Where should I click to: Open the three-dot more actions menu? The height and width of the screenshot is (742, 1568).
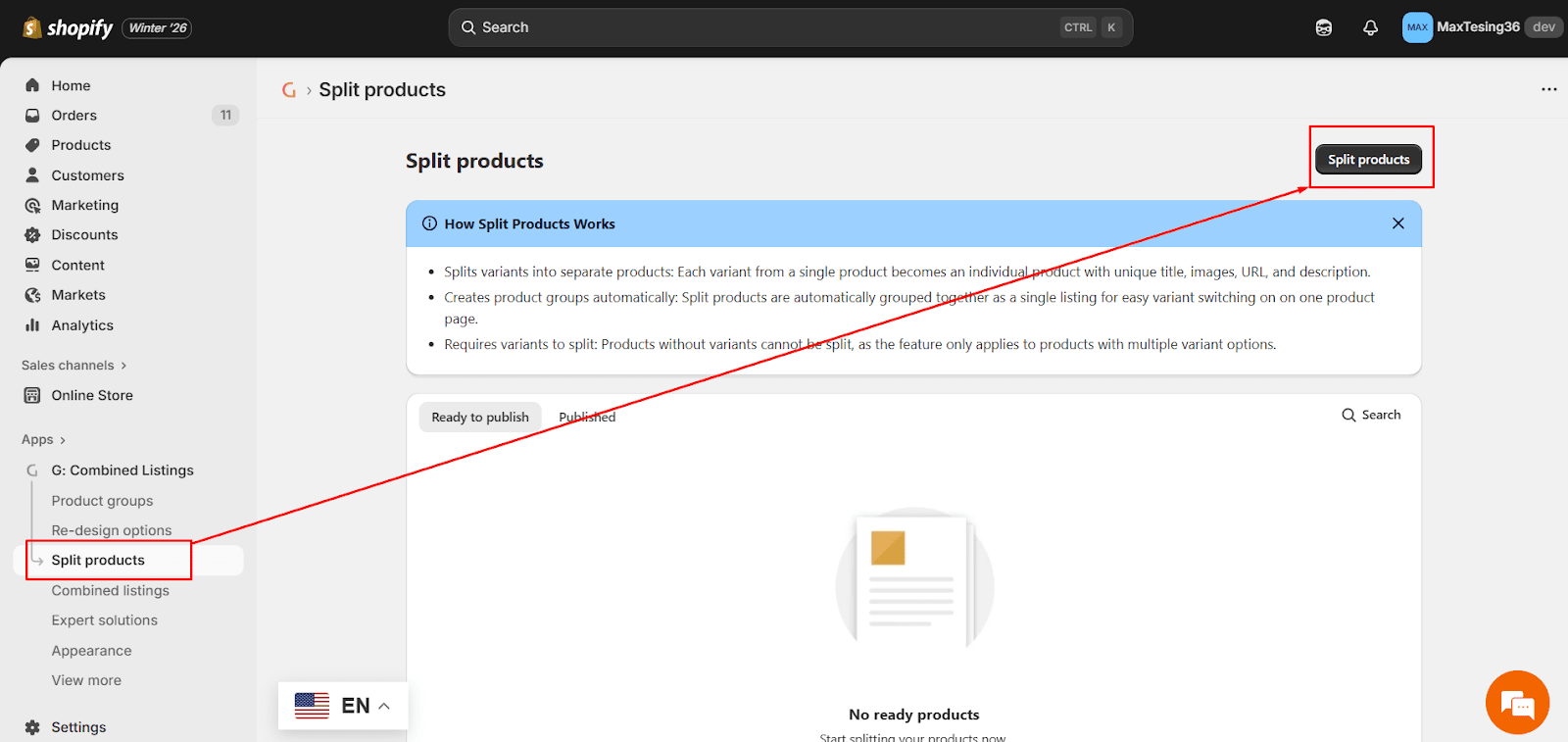1548,89
